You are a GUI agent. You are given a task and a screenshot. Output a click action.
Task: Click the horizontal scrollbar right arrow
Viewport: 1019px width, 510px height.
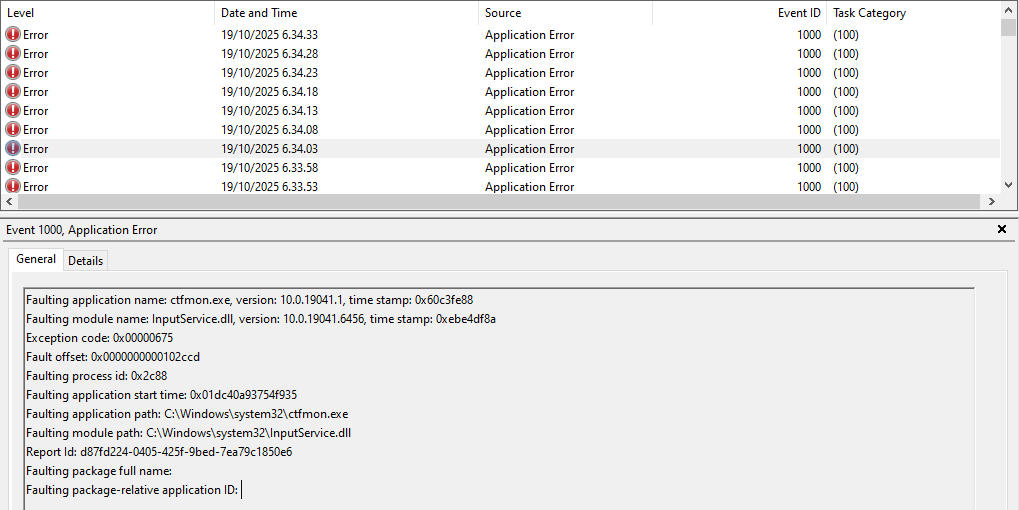[x=992, y=201]
